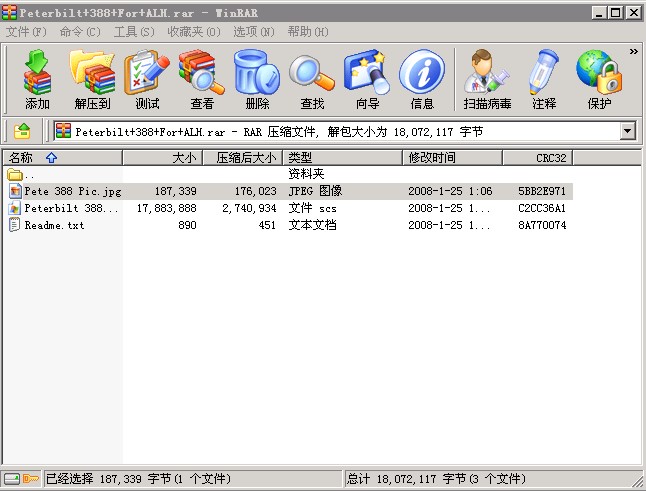Click the Extract To (解压到) icon

click(x=92, y=79)
